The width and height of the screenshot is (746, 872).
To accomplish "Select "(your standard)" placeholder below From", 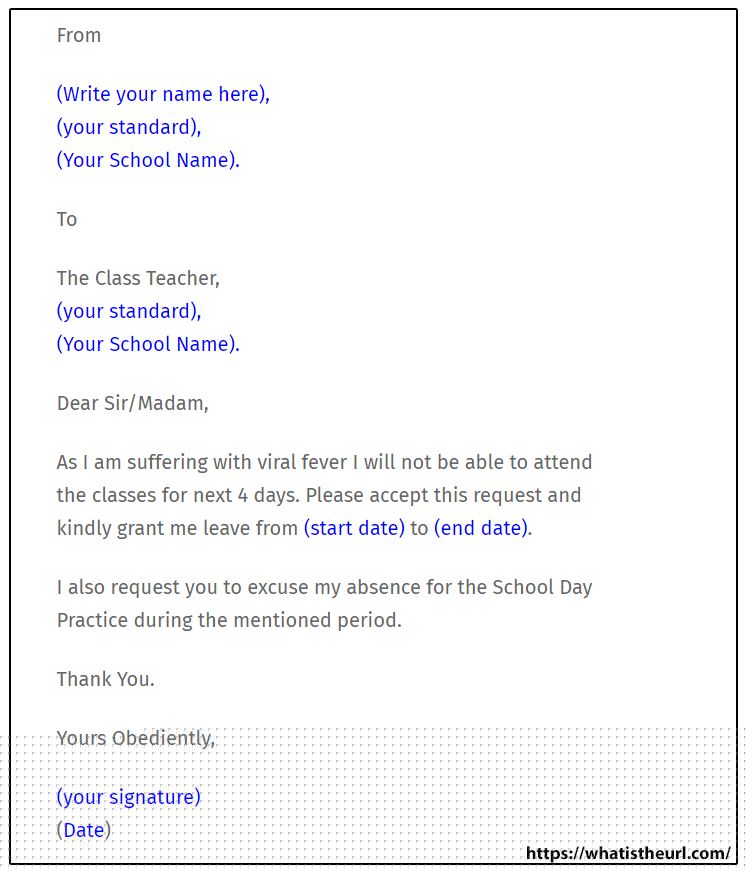I will (129, 128).
